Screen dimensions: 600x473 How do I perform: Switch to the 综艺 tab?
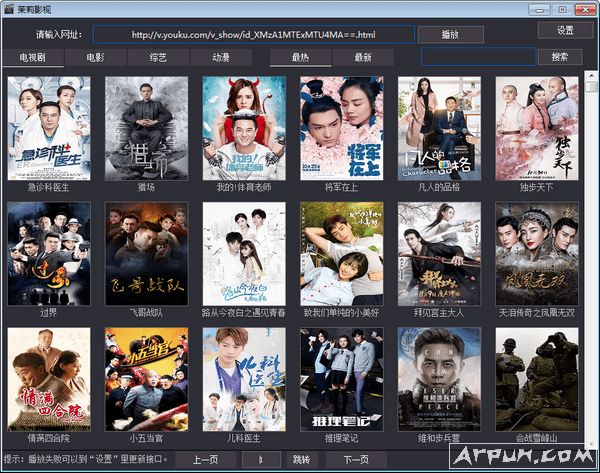[157, 58]
